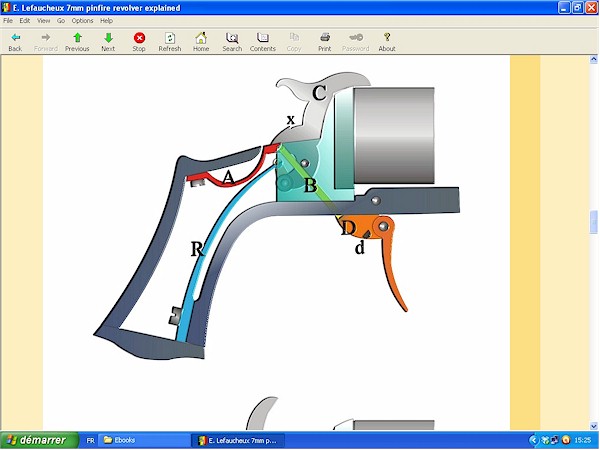The height and width of the screenshot is (450, 600).
Task: Click the Back arrow icon
Action: click(15, 38)
